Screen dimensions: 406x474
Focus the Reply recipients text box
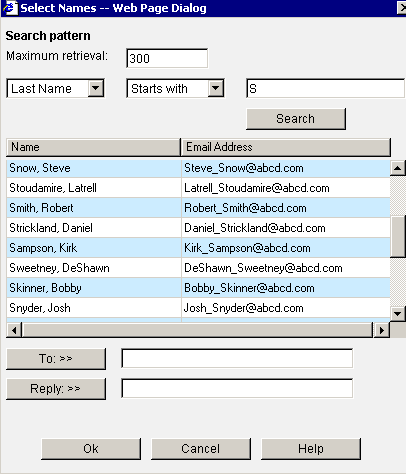click(237, 388)
